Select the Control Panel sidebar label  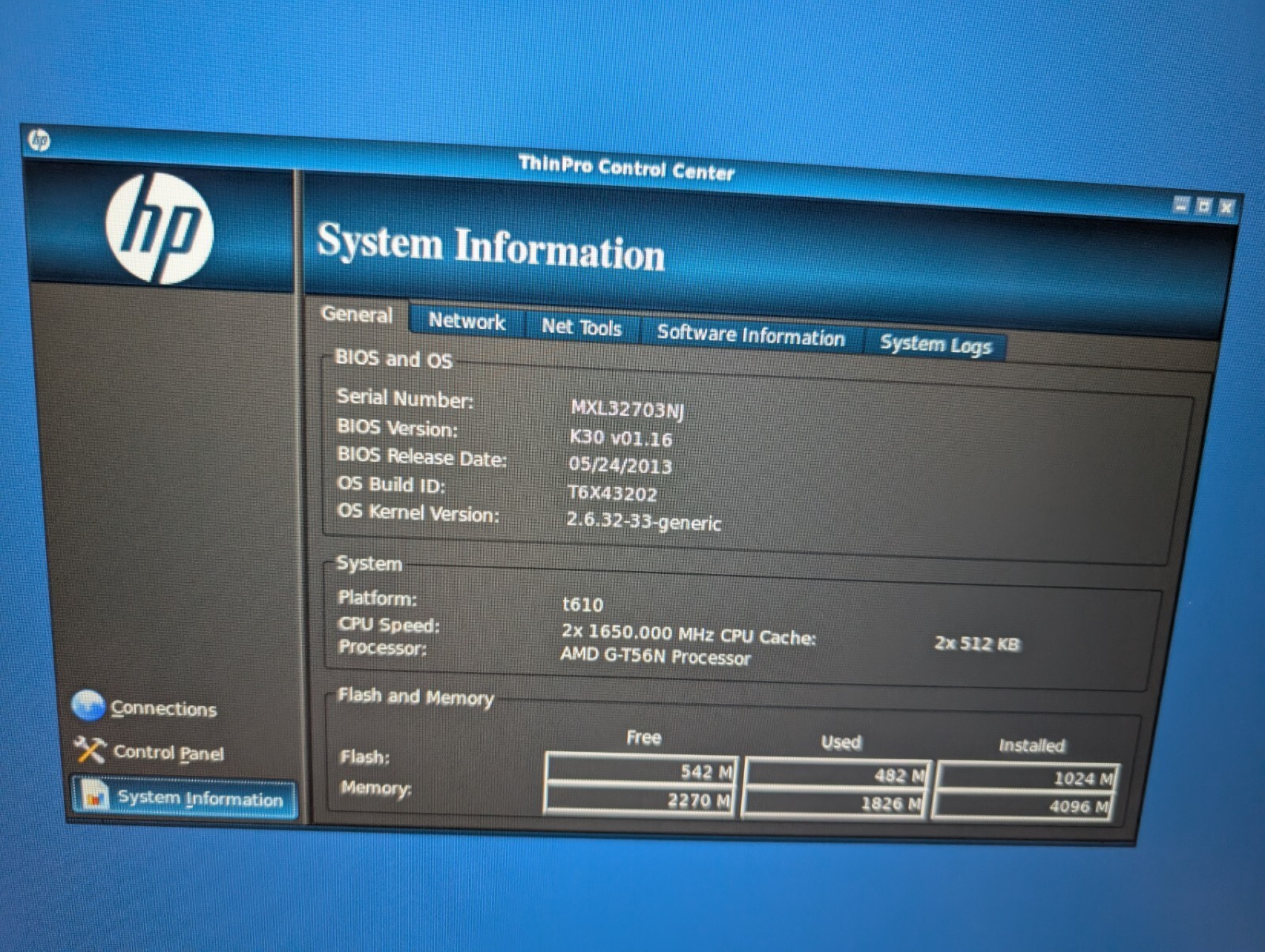click(x=168, y=752)
